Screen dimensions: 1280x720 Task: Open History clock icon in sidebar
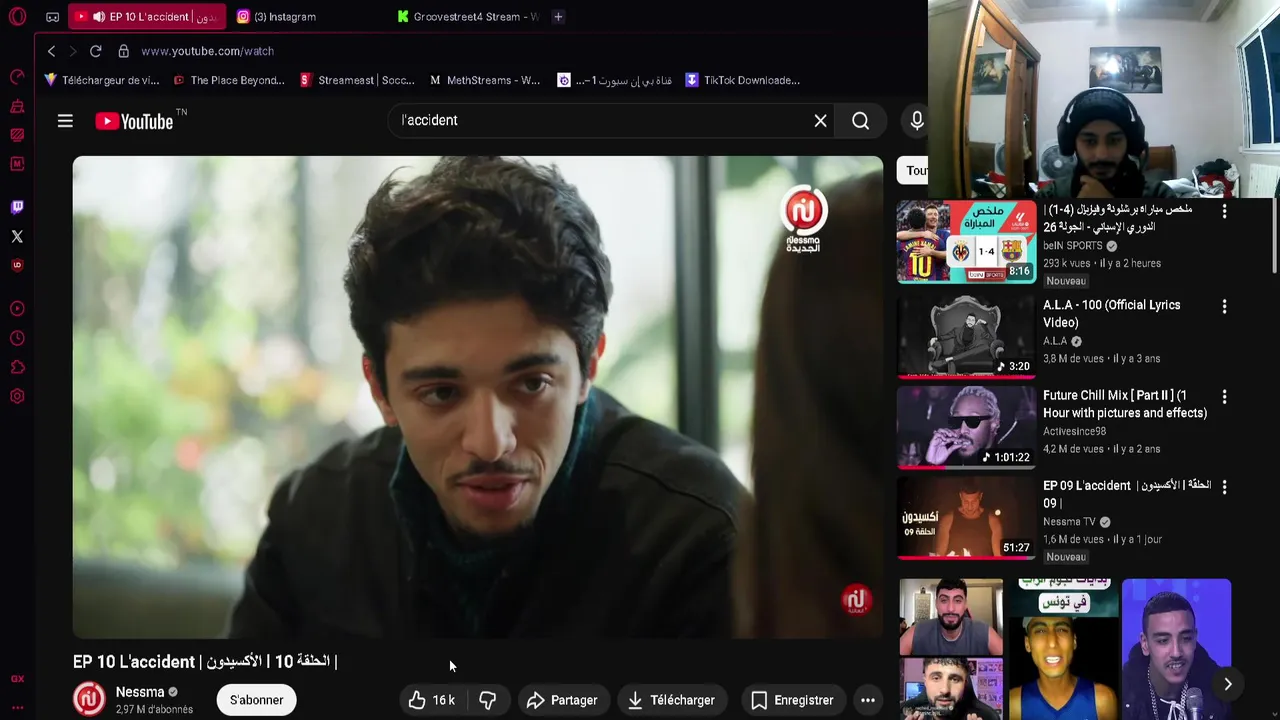(x=17, y=338)
